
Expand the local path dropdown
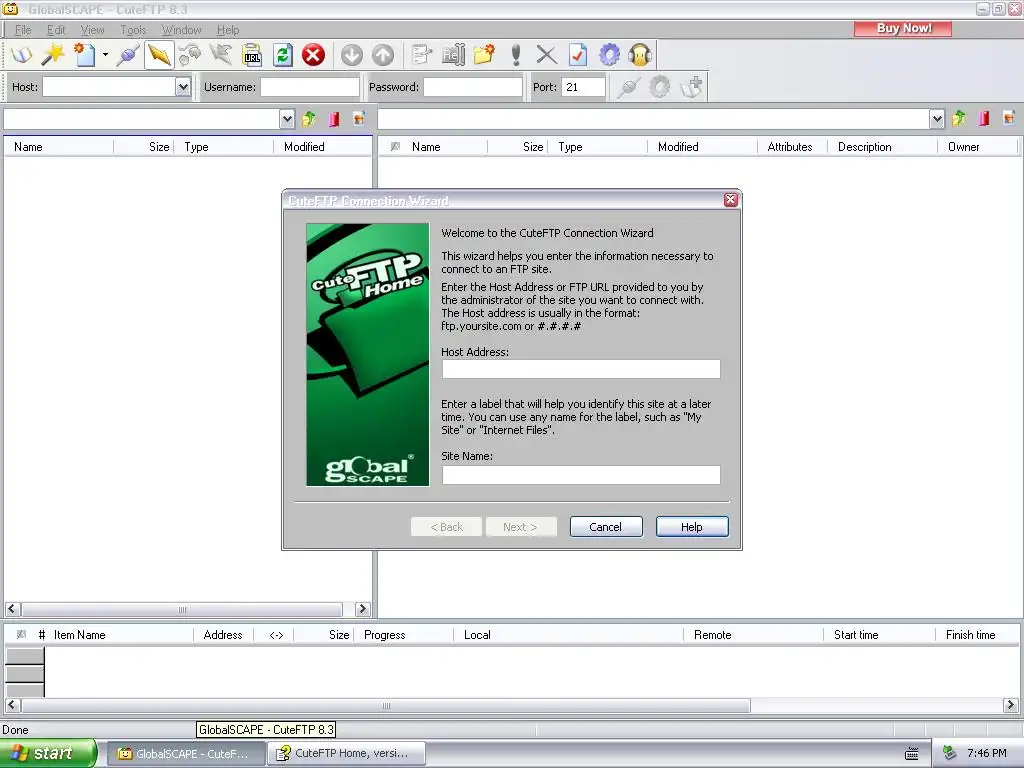[x=287, y=119]
